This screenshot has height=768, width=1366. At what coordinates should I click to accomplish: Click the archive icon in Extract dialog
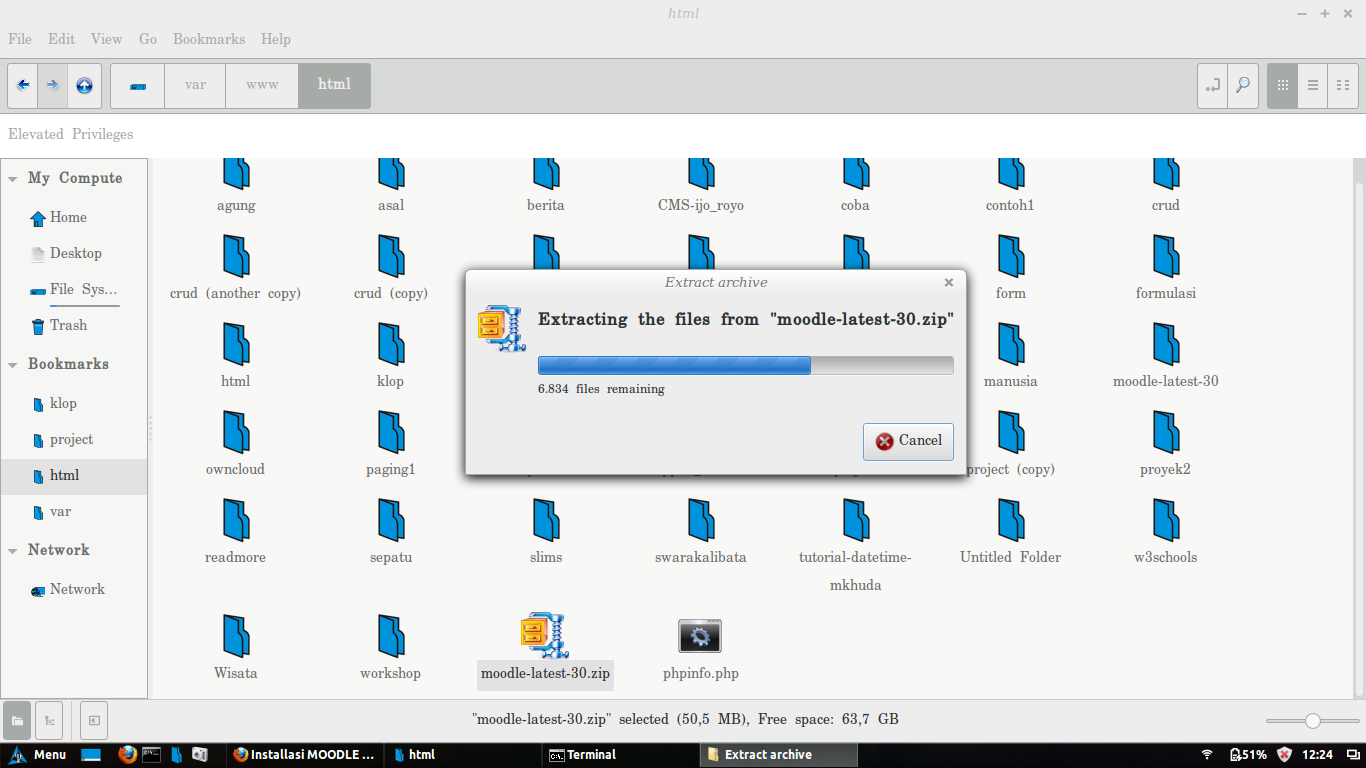click(x=502, y=328)
